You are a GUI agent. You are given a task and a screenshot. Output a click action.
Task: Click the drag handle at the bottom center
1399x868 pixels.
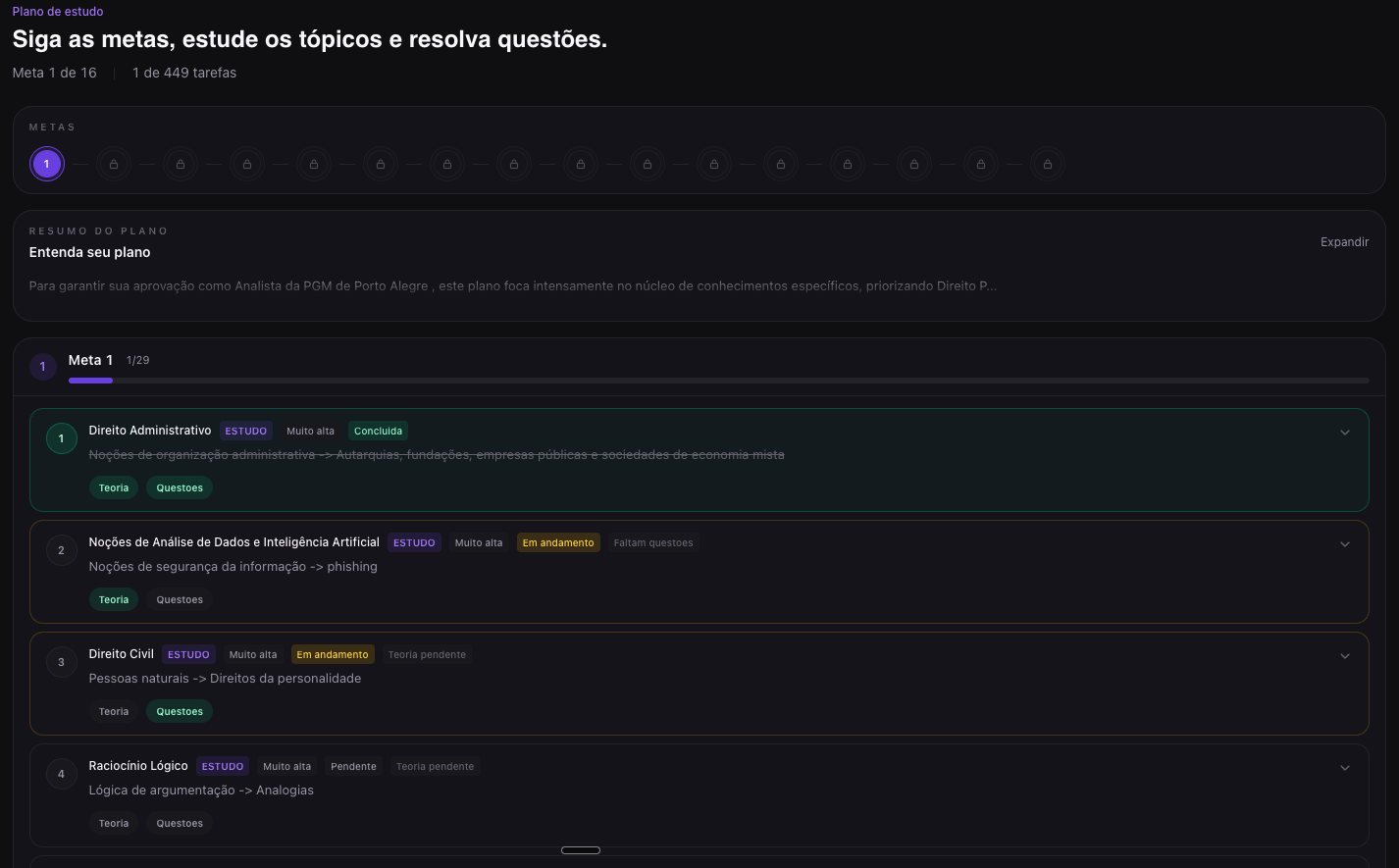point(580,850)
